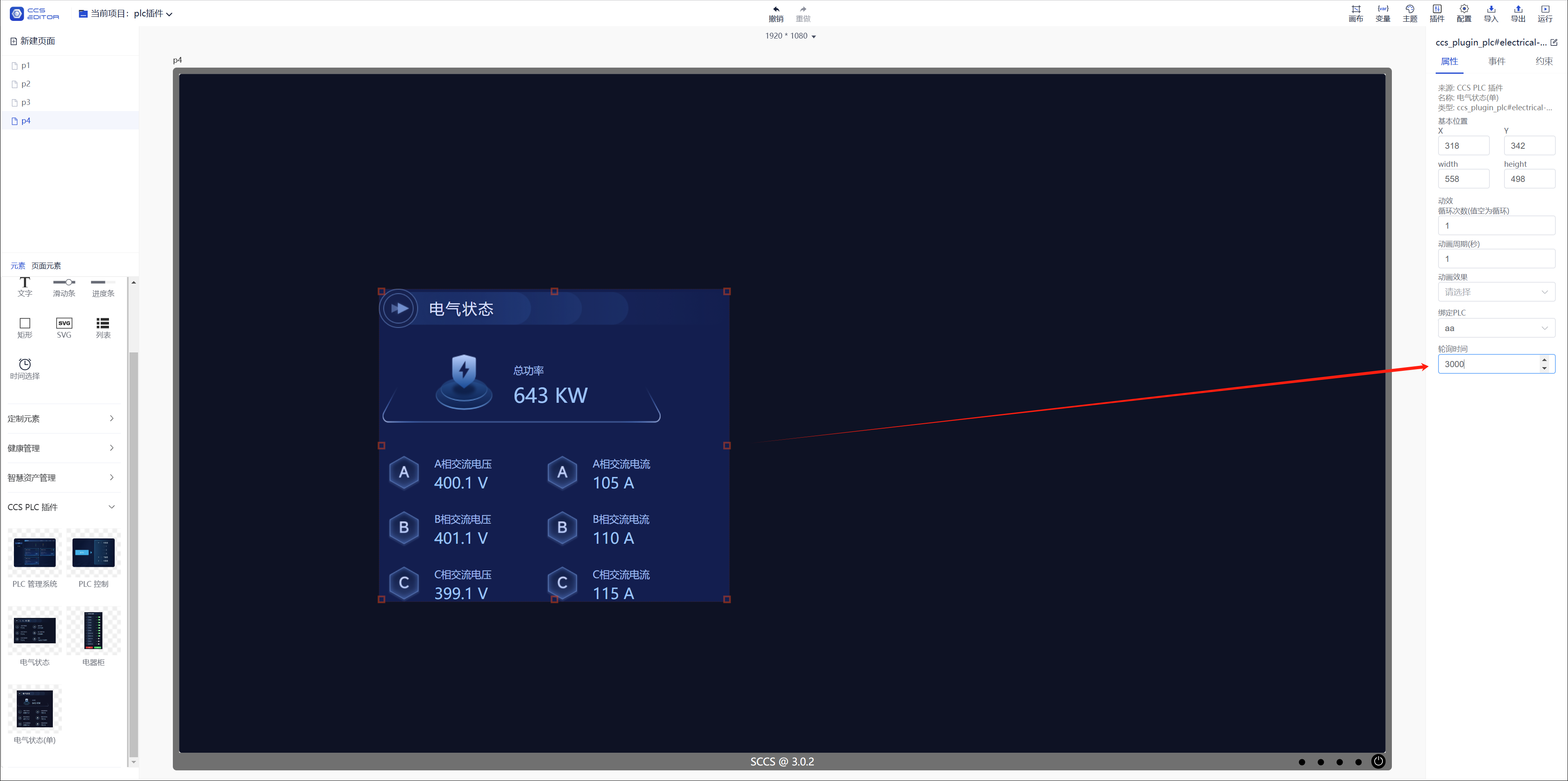Image resolution: width=1568 pixels, height=781 pixels.
Task: Click the 400.1 V A-phase voltage value
Action: [461, 484]
